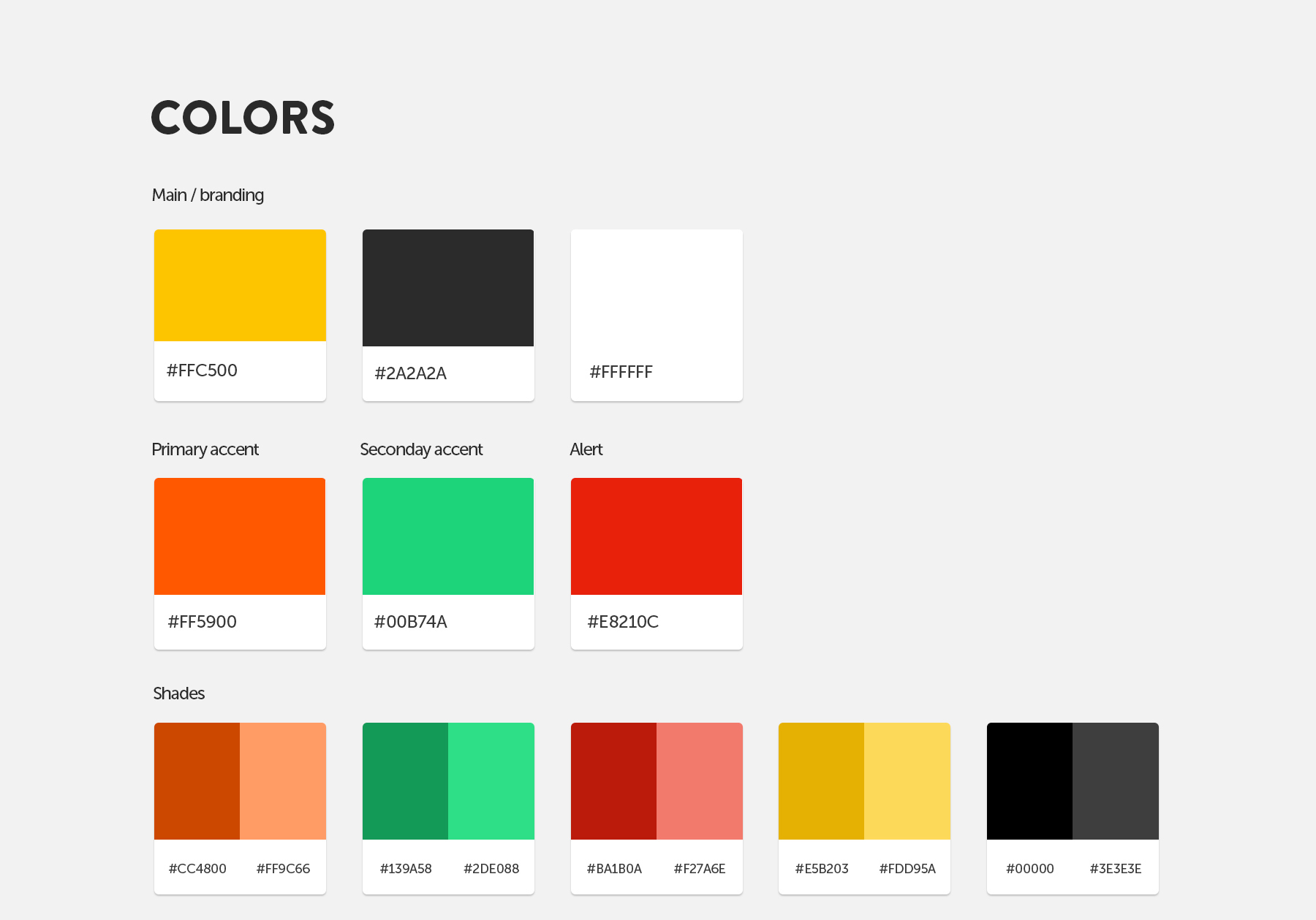Click the Main / branding section label

208,195
